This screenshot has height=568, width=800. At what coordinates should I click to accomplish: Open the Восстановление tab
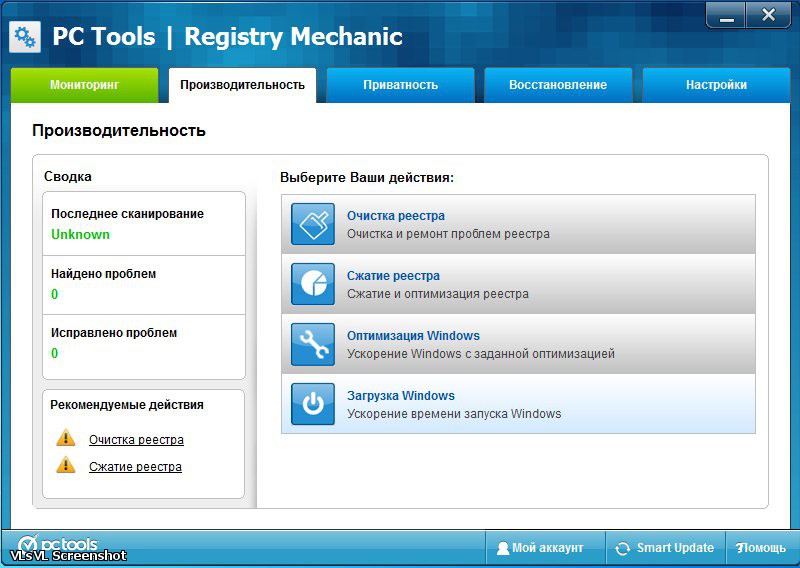[x=557, y=85]
